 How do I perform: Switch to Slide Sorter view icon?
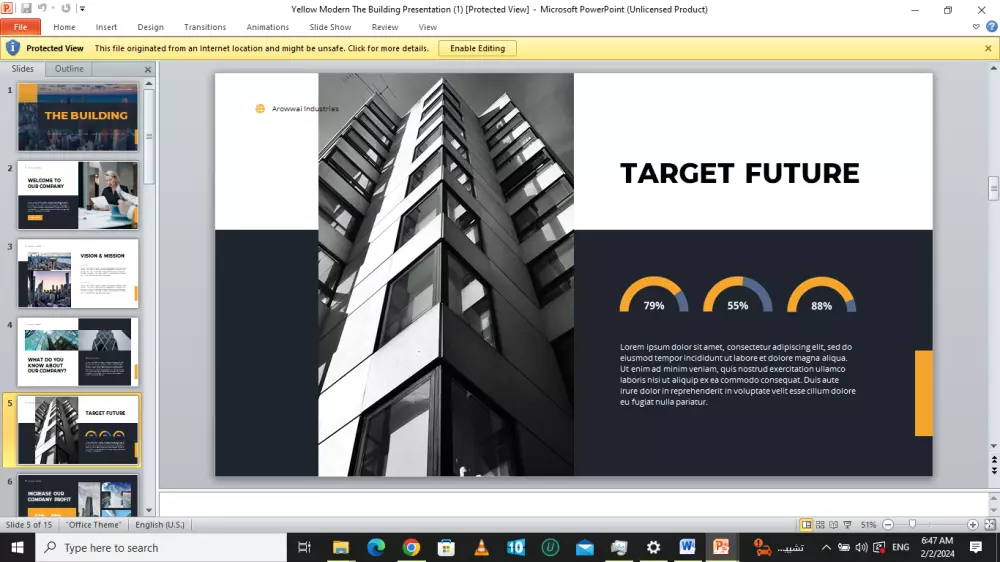coord(820,524)
